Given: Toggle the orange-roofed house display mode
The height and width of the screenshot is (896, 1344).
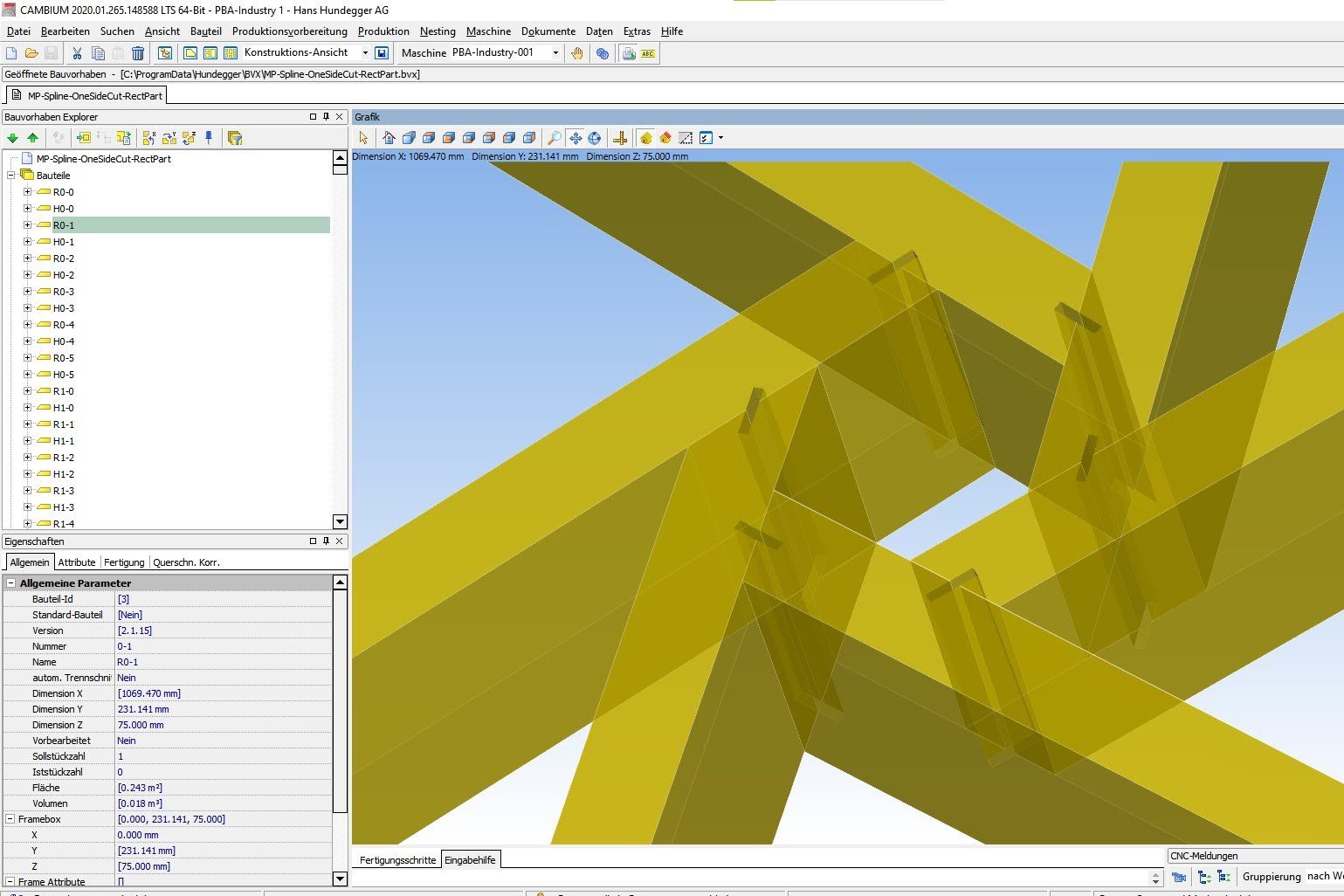Looking at the screenshot, I should (x=665, y=138).
